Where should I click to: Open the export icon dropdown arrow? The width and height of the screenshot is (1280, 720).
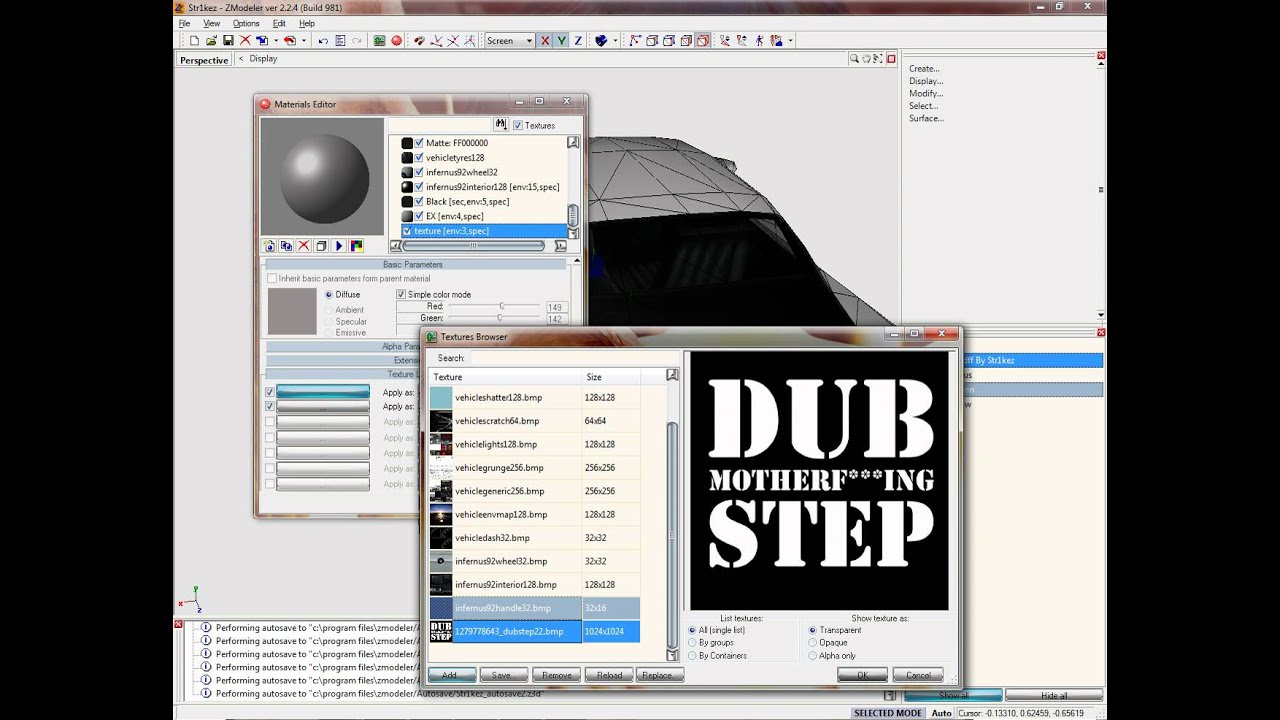[304, 40]
